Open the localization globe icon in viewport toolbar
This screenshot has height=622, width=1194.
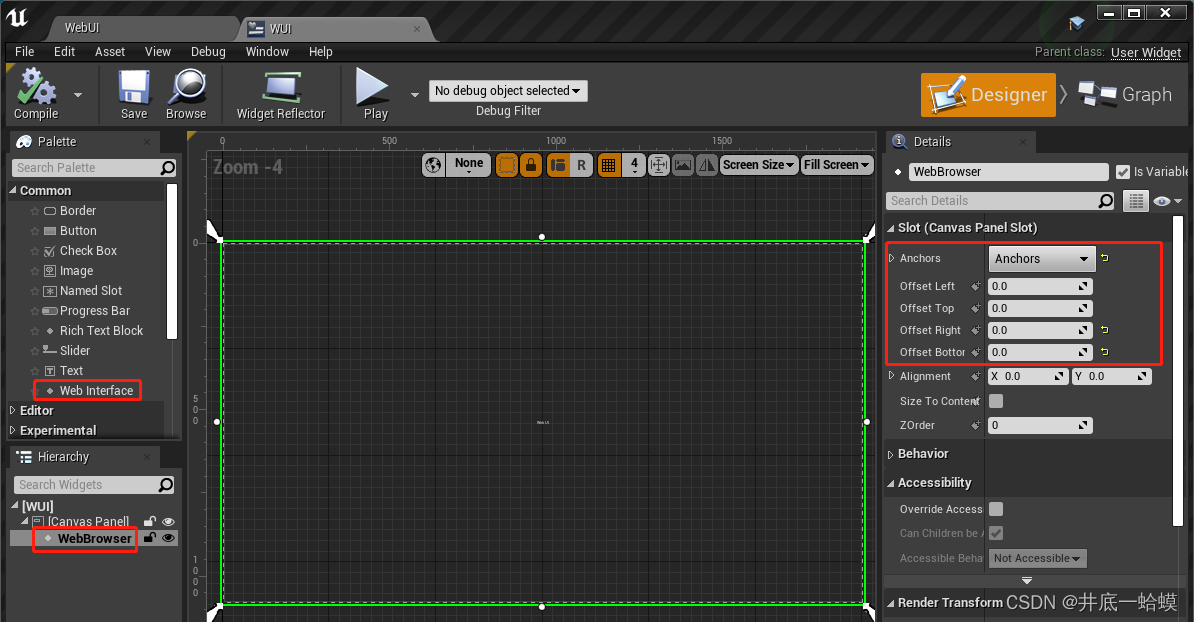click(434, 164)
